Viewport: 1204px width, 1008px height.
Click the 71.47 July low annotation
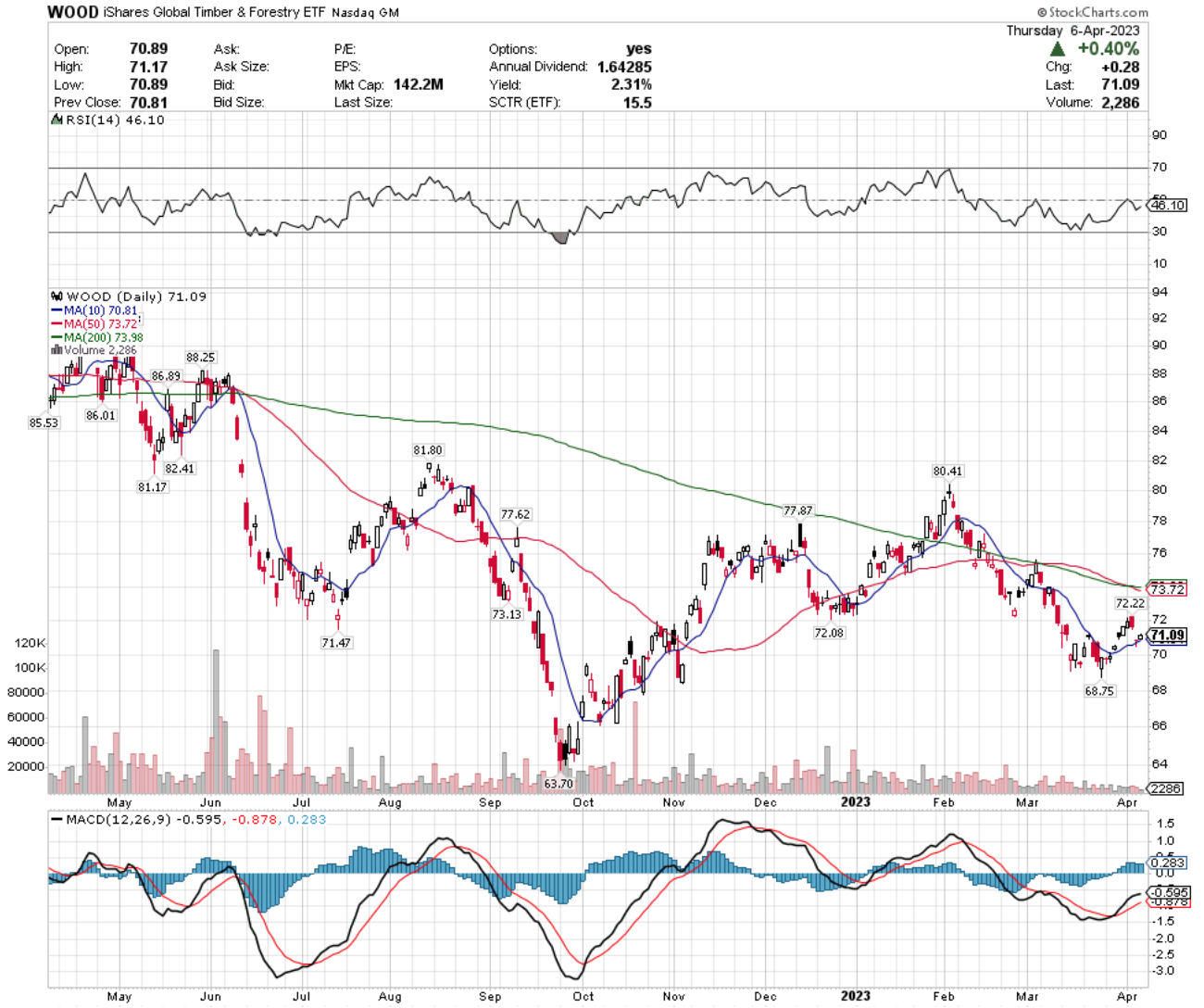click(336, 643)
